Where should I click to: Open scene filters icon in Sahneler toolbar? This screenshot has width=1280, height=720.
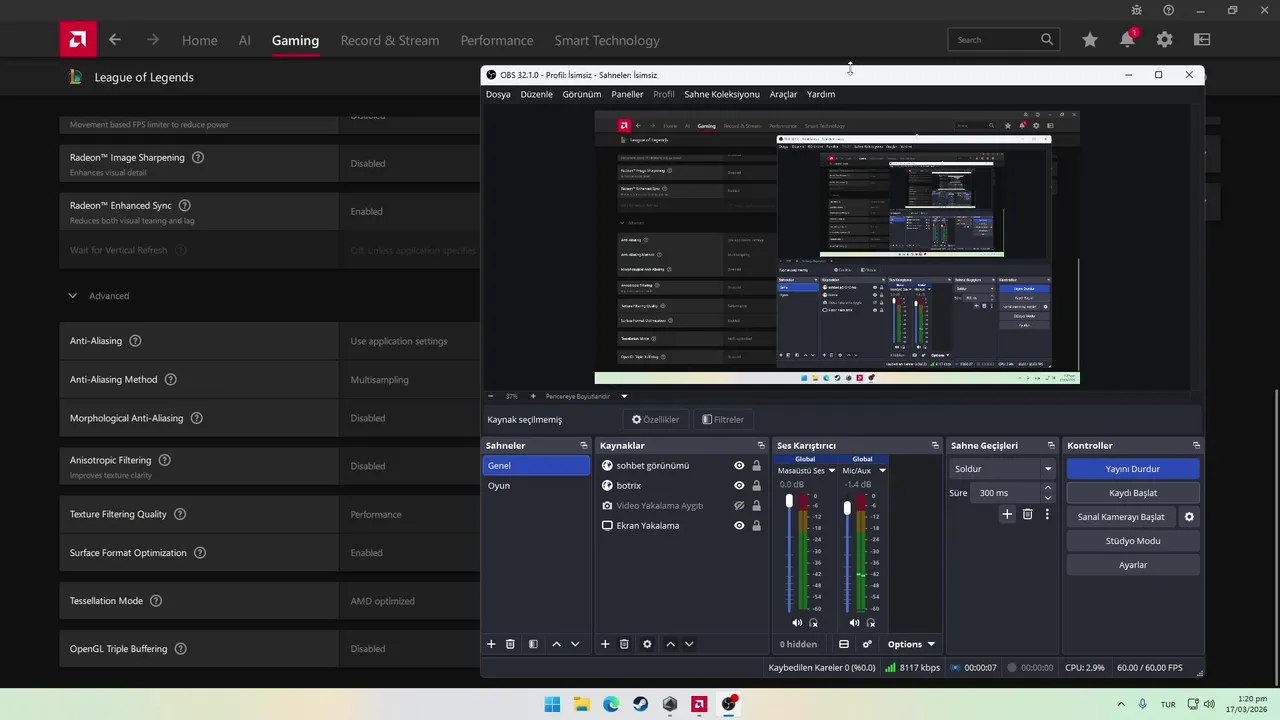(533, 644)
